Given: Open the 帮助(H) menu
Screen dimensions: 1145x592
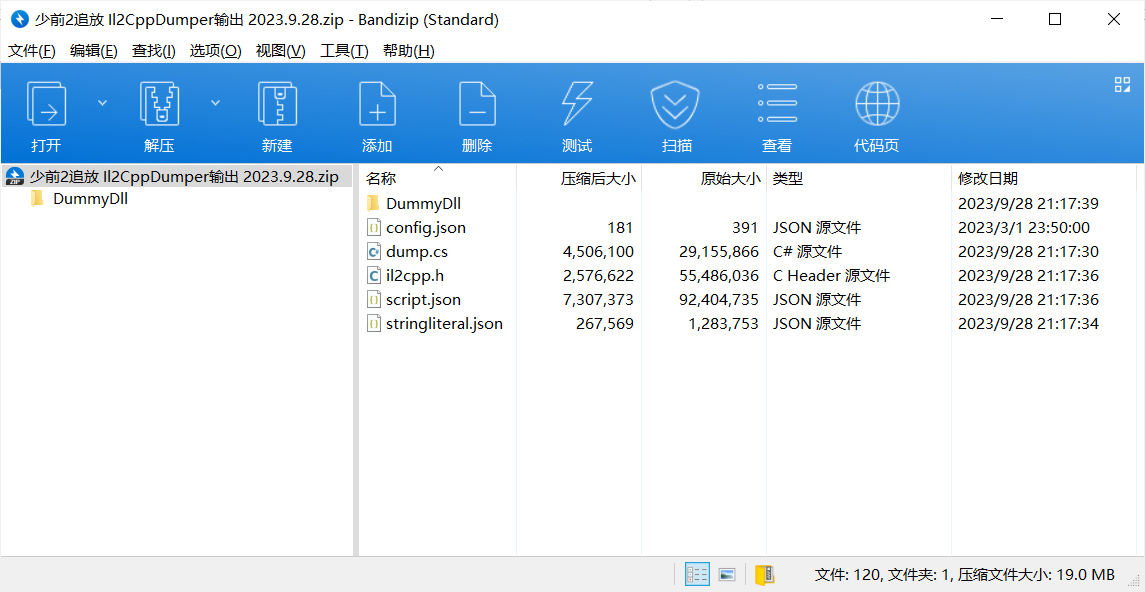Looking at the screenshot, I should [408, 50].
